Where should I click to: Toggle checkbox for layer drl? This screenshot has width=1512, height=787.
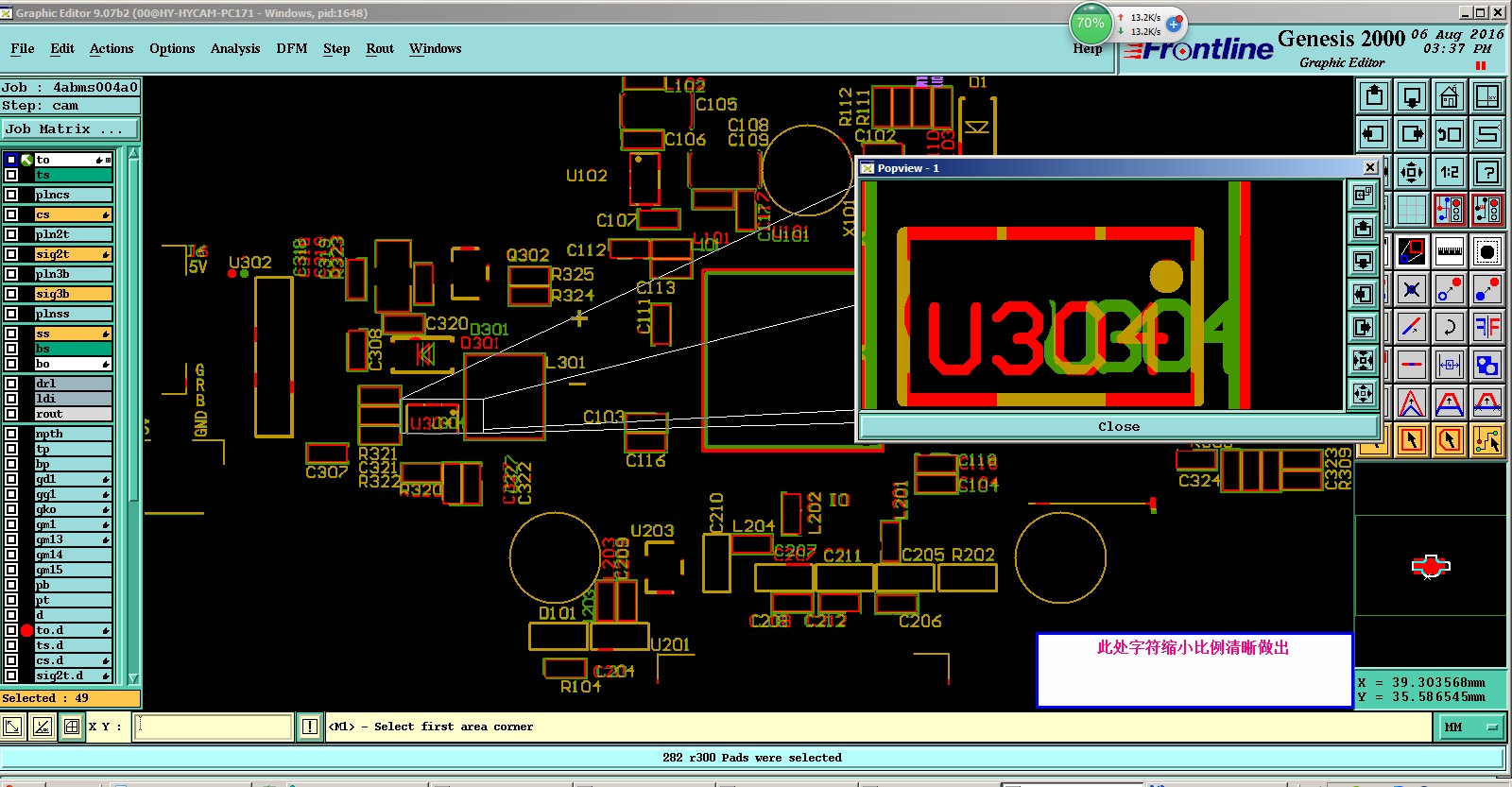coord(11,384)
